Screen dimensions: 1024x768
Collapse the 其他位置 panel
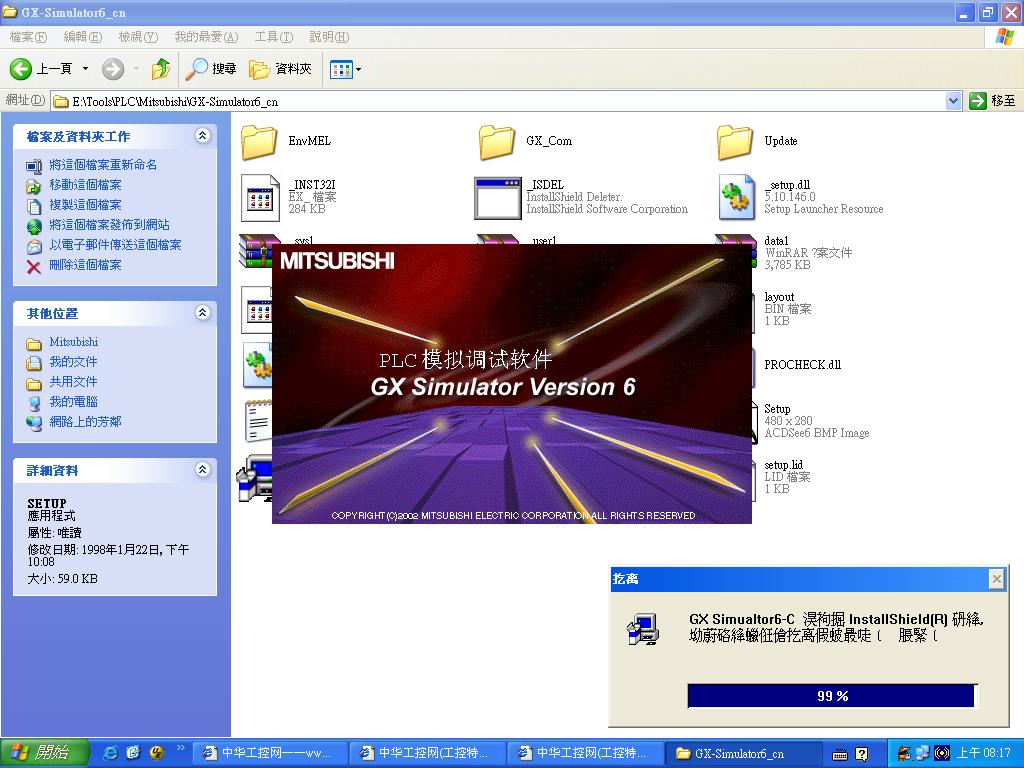(202, 313)
